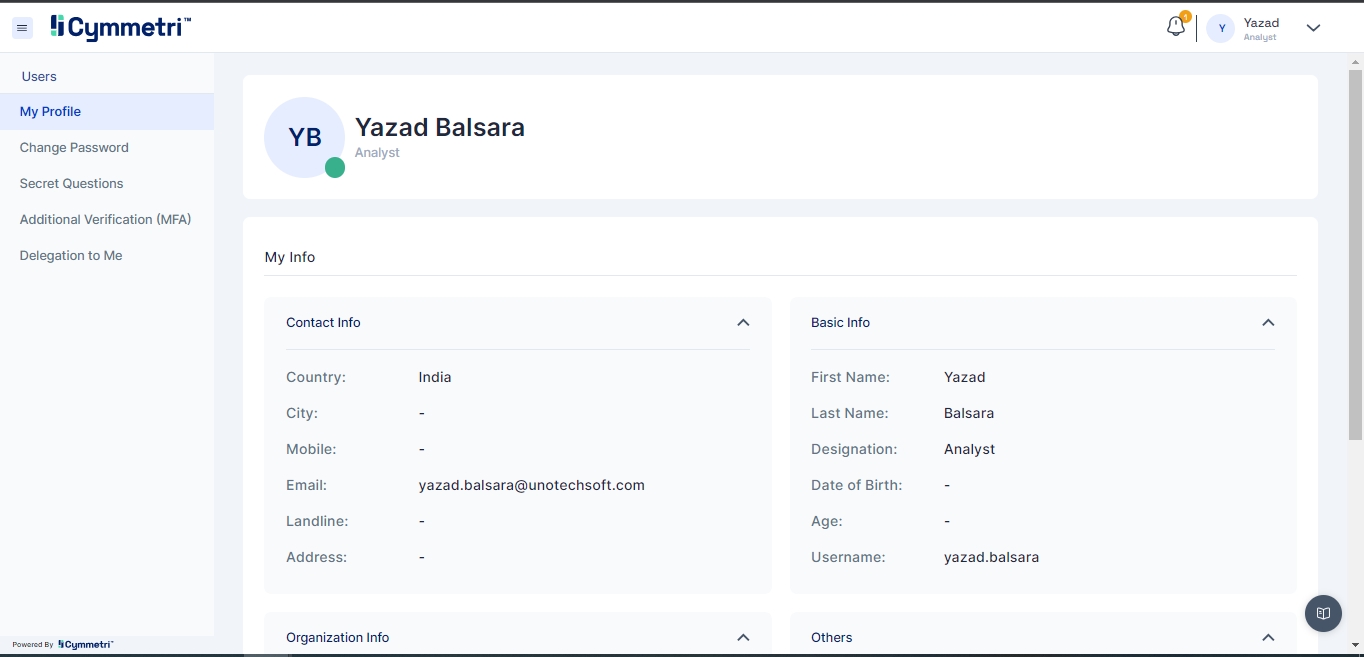Open Additional Verification (MFA) settings
Image resolution: width=1364 pixels, height=657 pixels.
105,219
